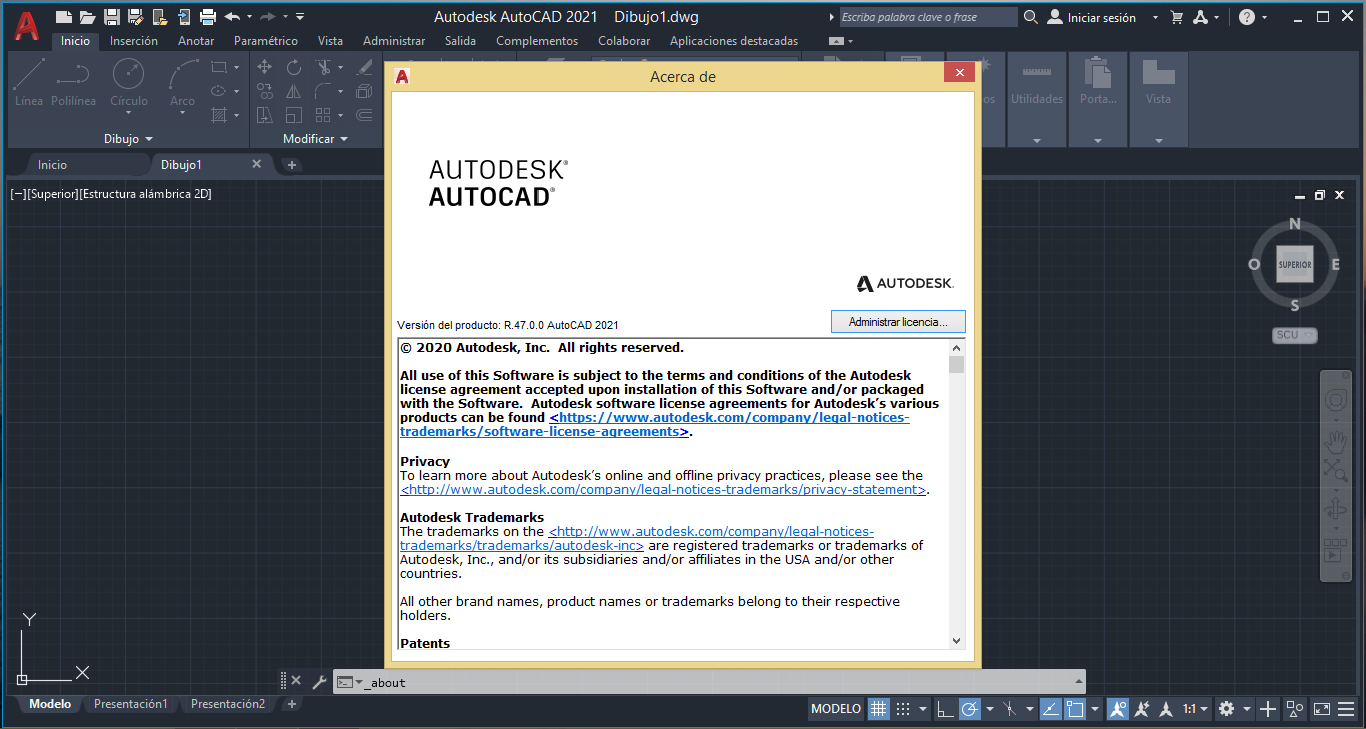Select the Polilínea tool

pos(73,82)
